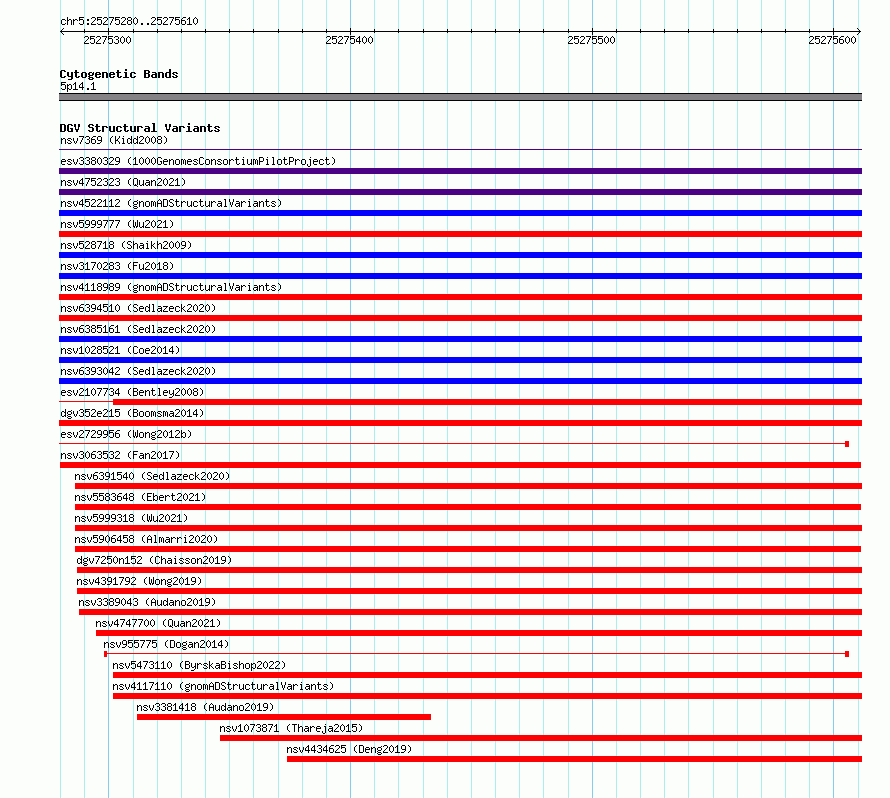
Task: Select nsv5473110 (ByrskaBishop2022) label
Action: tap(199, 665)
